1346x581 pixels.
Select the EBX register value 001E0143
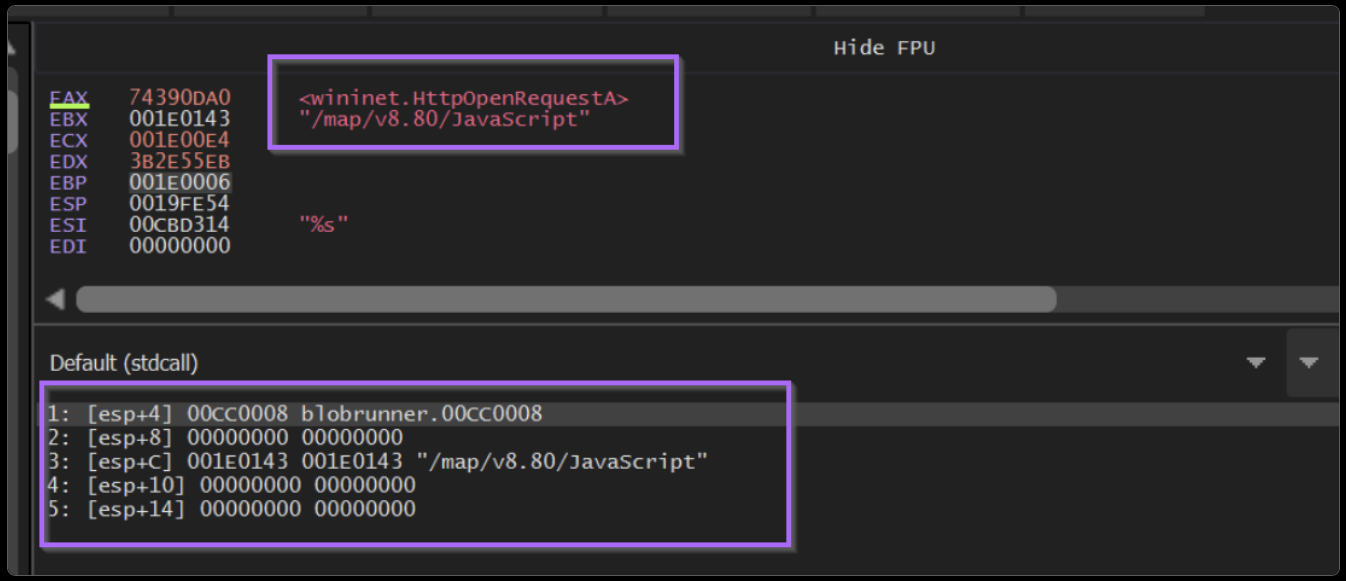coord(180,119)
